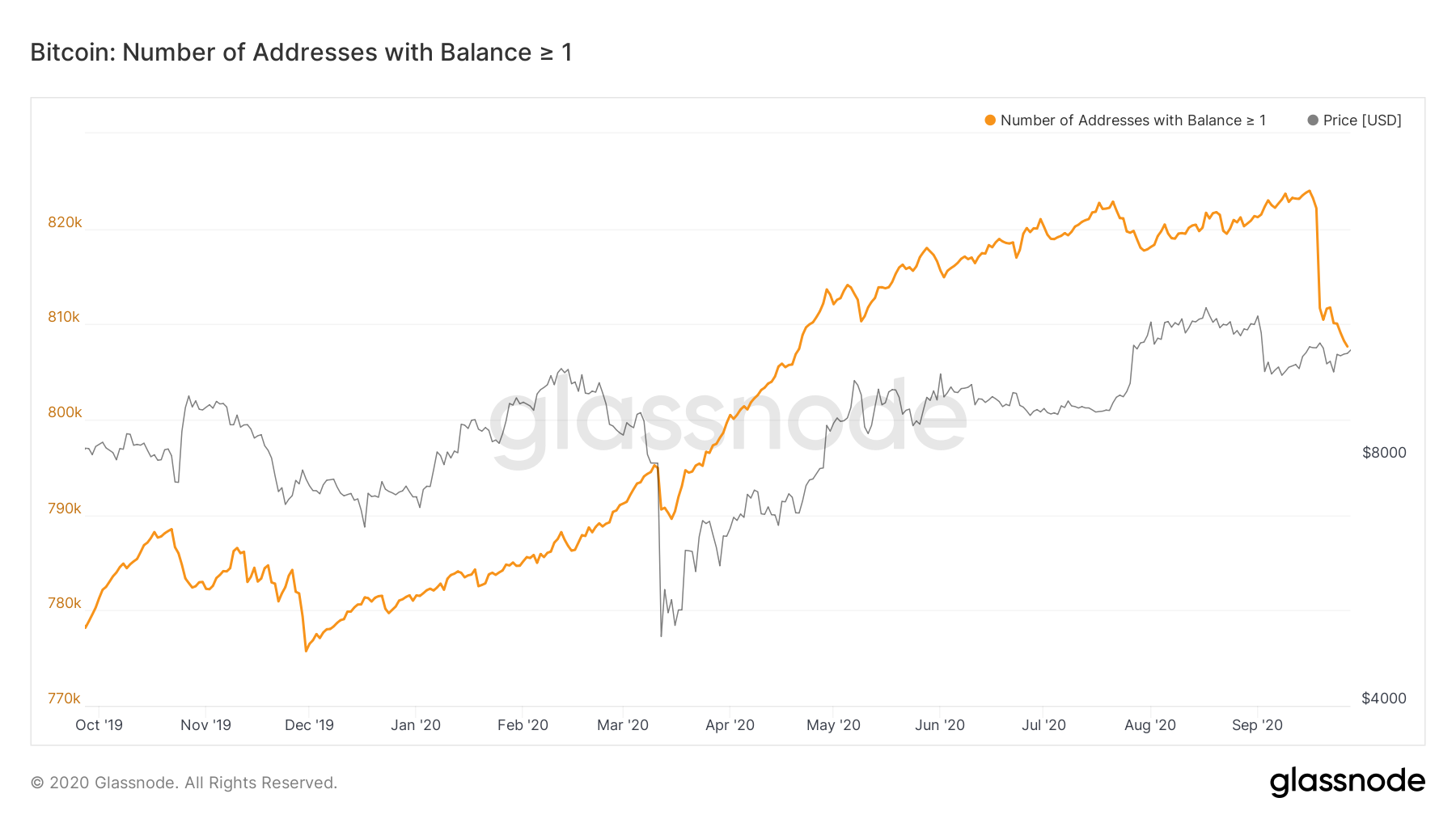Click the Glassnode copyright notice
Viewport: 1456px width, 819px height.
[184, 783]
